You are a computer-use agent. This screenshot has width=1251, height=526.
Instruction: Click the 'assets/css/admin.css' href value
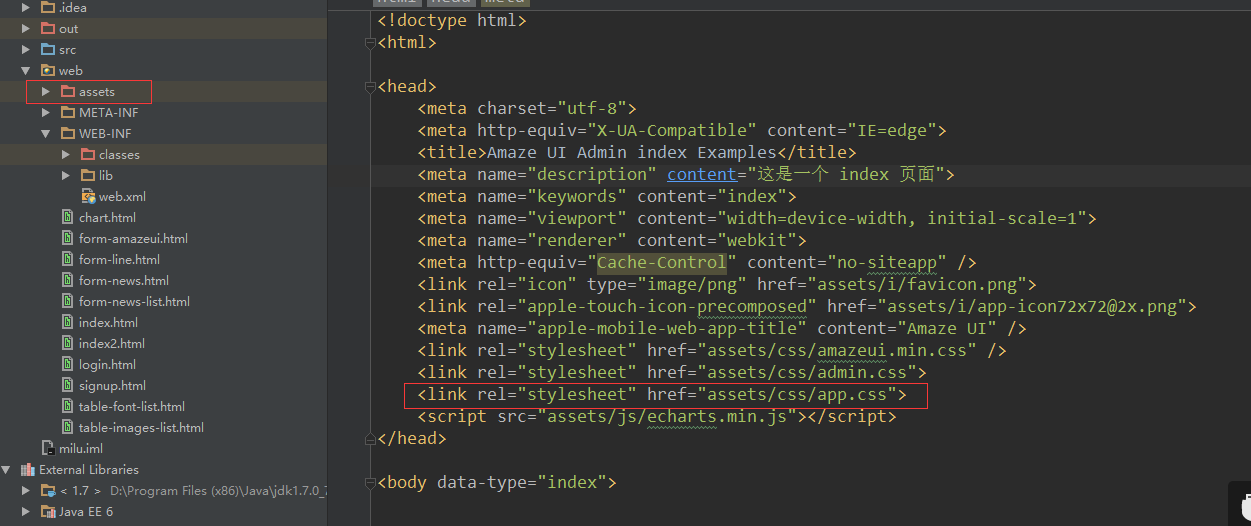click(807, 372)
